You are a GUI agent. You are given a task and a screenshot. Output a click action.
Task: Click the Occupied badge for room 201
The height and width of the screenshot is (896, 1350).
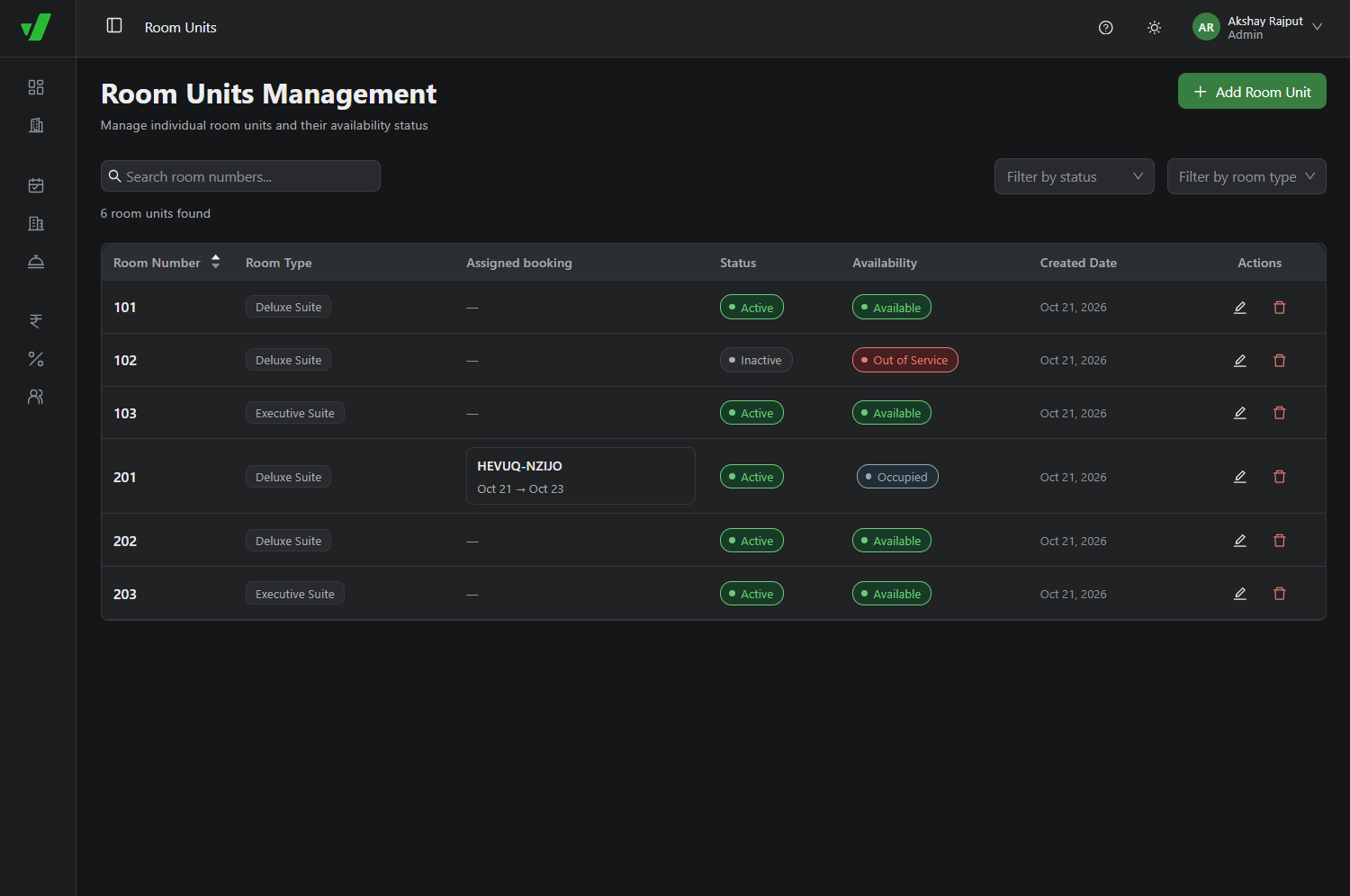coord(897,477)
